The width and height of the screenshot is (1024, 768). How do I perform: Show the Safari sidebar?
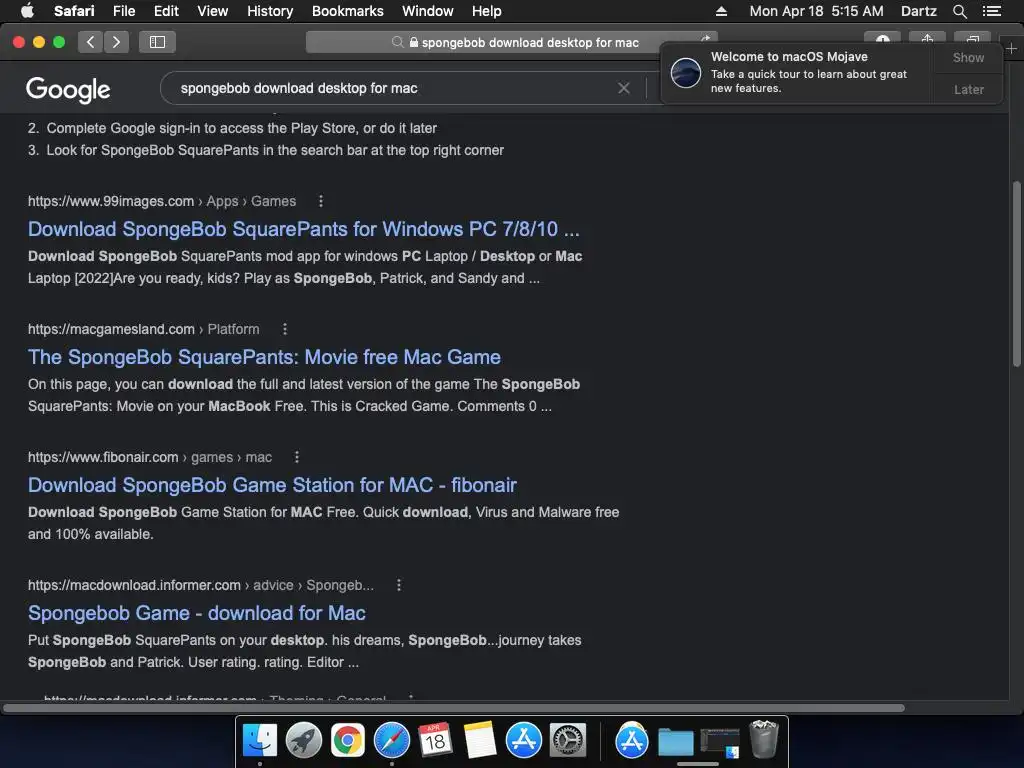click(x=157, y=42)
